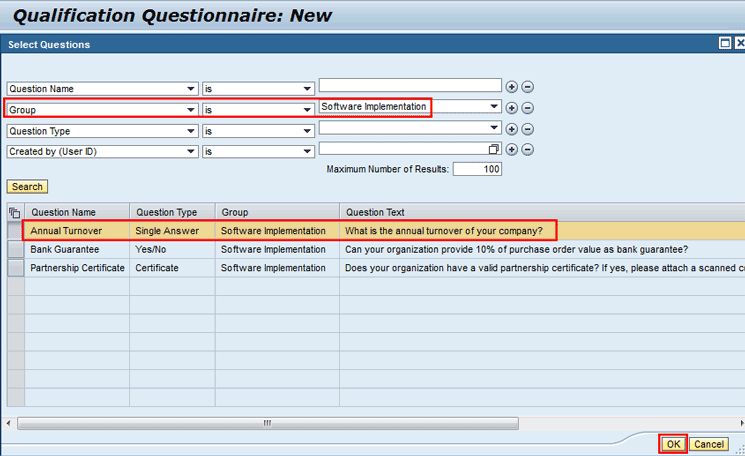The image size is (745, 456).
Task: Open the Software Implementation group dropdown
Action: 494,107
